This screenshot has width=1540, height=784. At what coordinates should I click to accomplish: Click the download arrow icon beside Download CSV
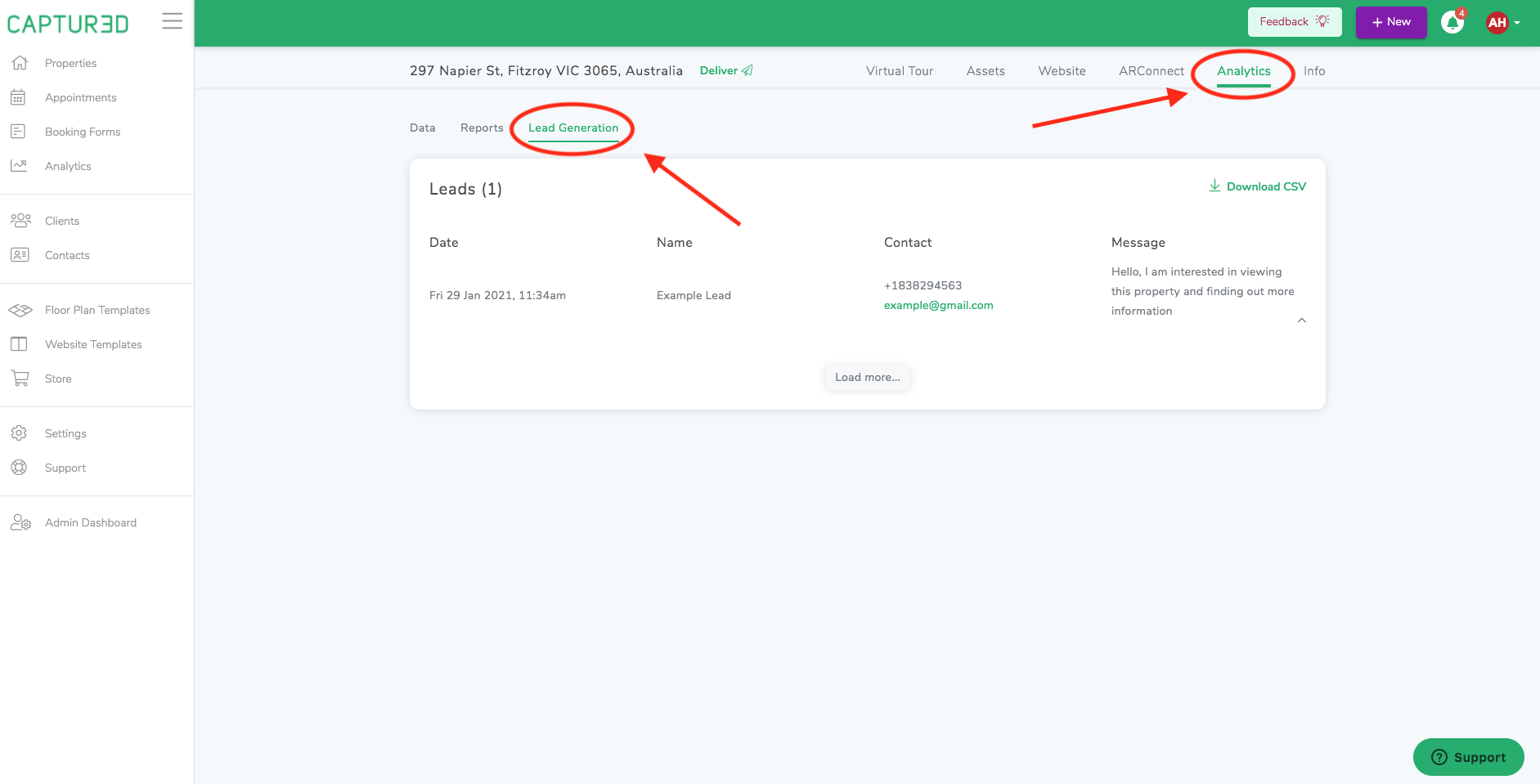(1214, 186)
